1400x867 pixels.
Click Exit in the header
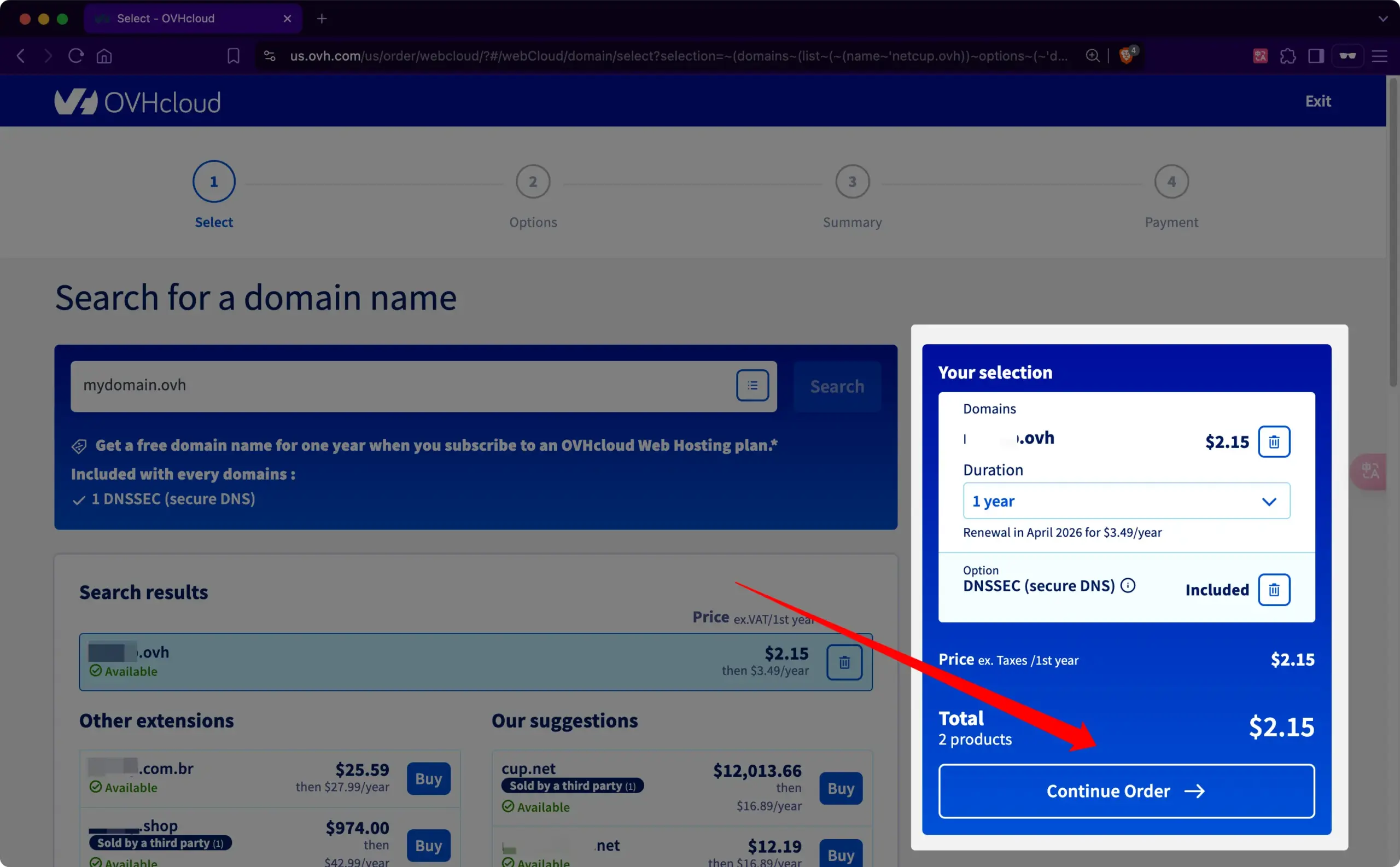click(1318, 101)
